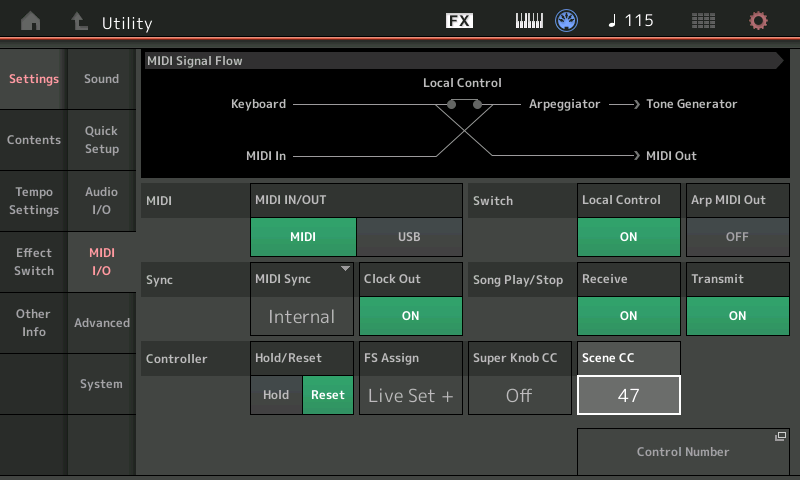The height and width of the screenshot is (480, 800).
Task: Open Super Knob CC setting
Action: pos(519,395)
